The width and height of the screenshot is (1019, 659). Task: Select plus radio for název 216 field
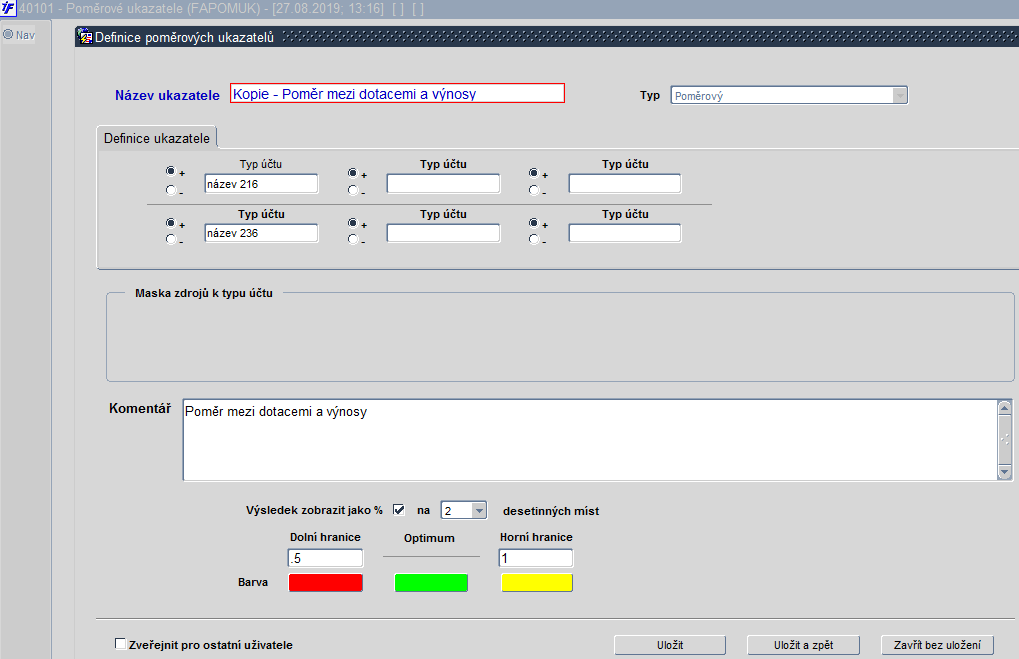170,171
